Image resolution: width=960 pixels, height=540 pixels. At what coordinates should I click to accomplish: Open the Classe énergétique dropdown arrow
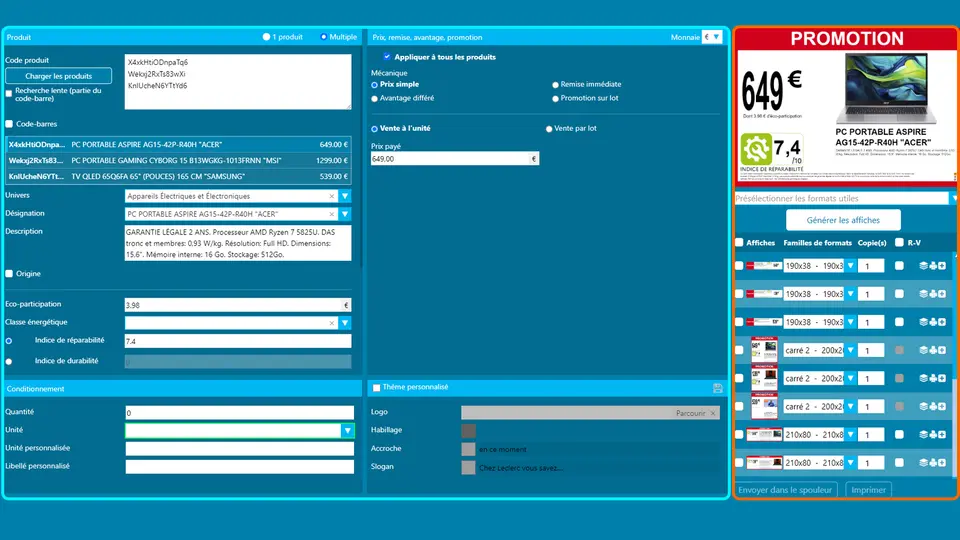pos(345,323)
